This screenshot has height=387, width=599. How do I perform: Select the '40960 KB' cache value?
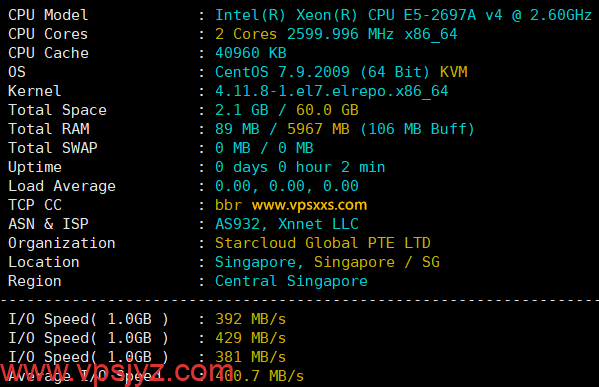pos(251,53)
